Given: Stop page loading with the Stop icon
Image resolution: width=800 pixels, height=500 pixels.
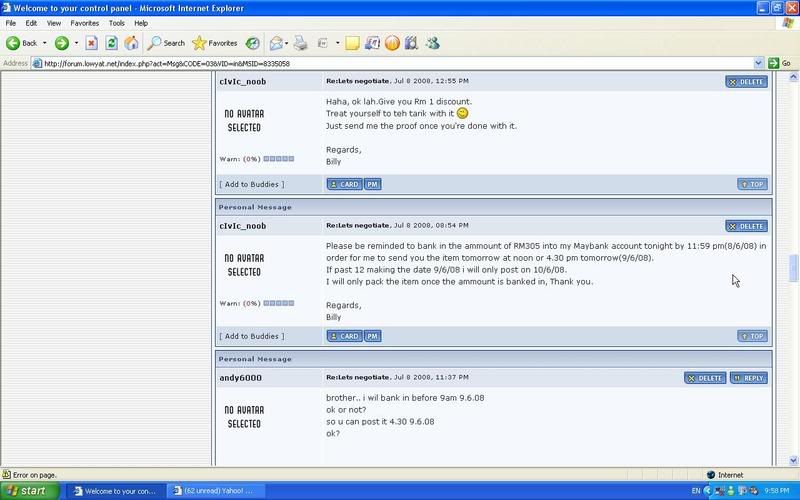Looking at the screenshot, I should (x=91, y=43).
